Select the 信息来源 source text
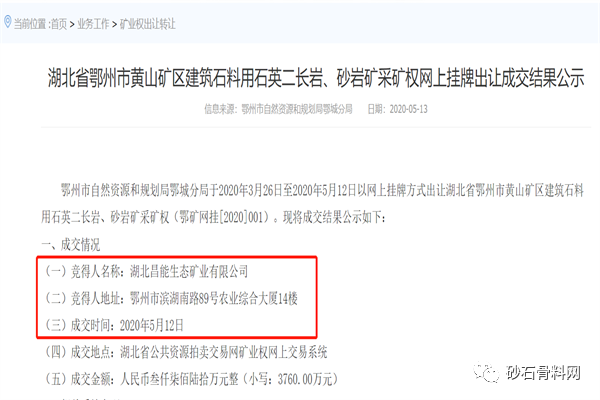 (278, 109)
